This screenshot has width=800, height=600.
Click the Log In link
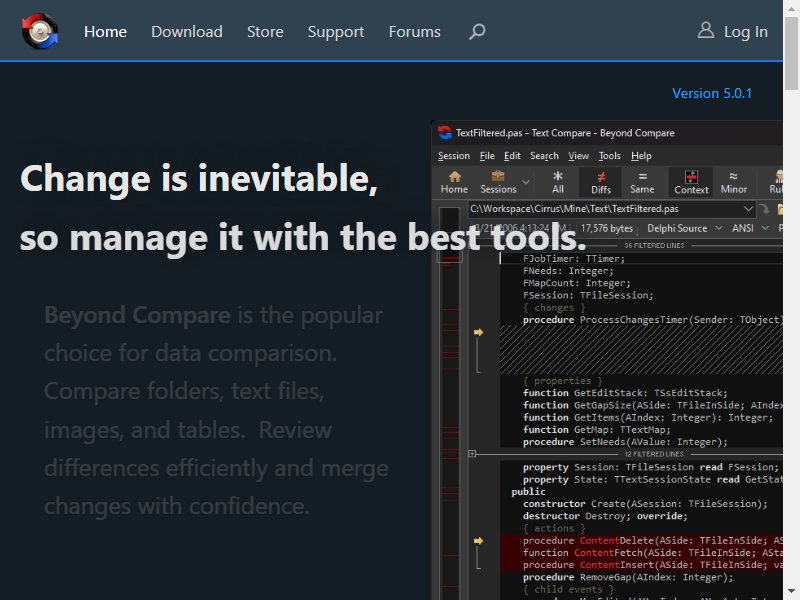click(x=733, y=32)
